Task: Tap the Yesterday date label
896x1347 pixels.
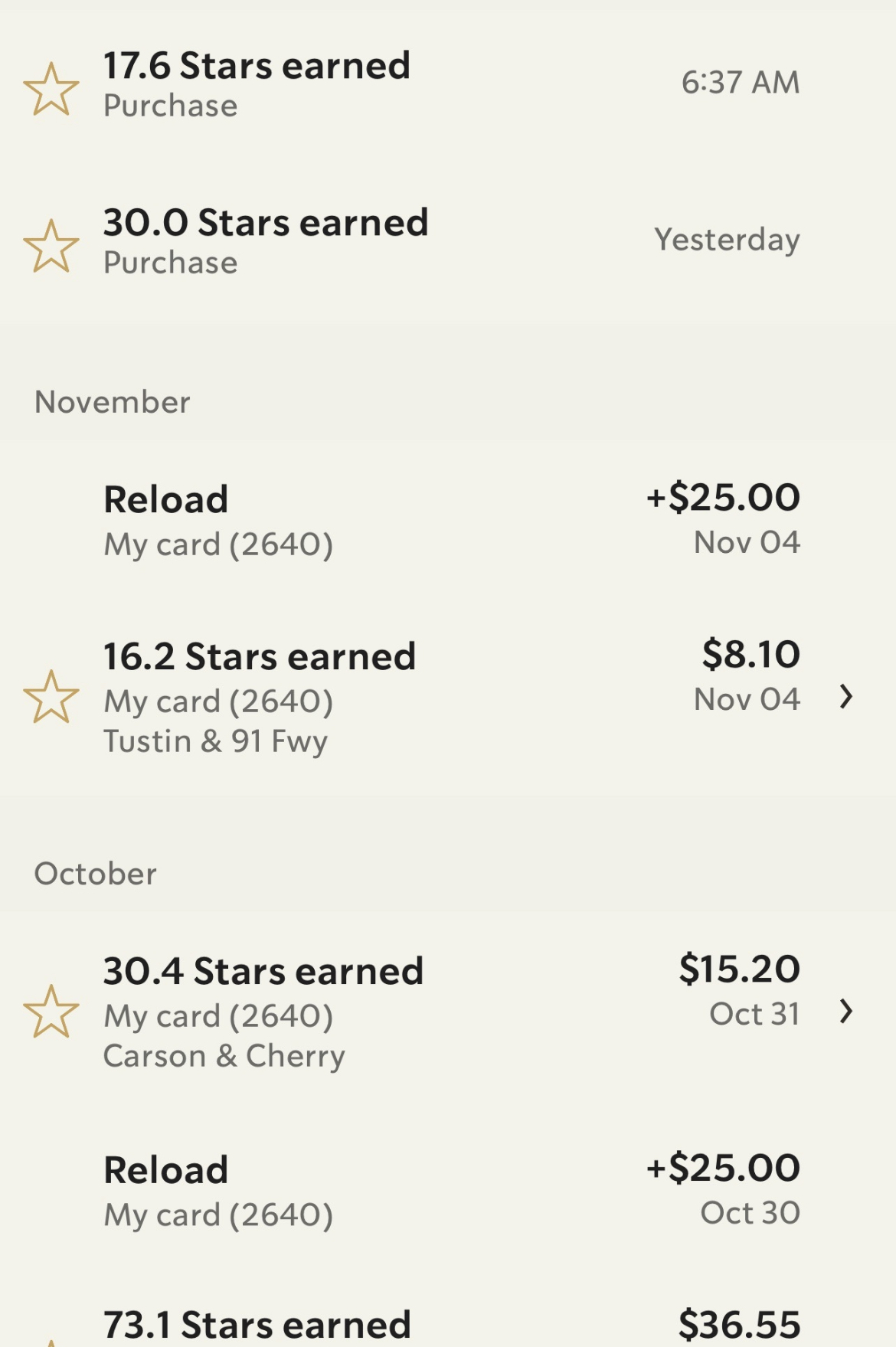Action: [x=726, y=240]
